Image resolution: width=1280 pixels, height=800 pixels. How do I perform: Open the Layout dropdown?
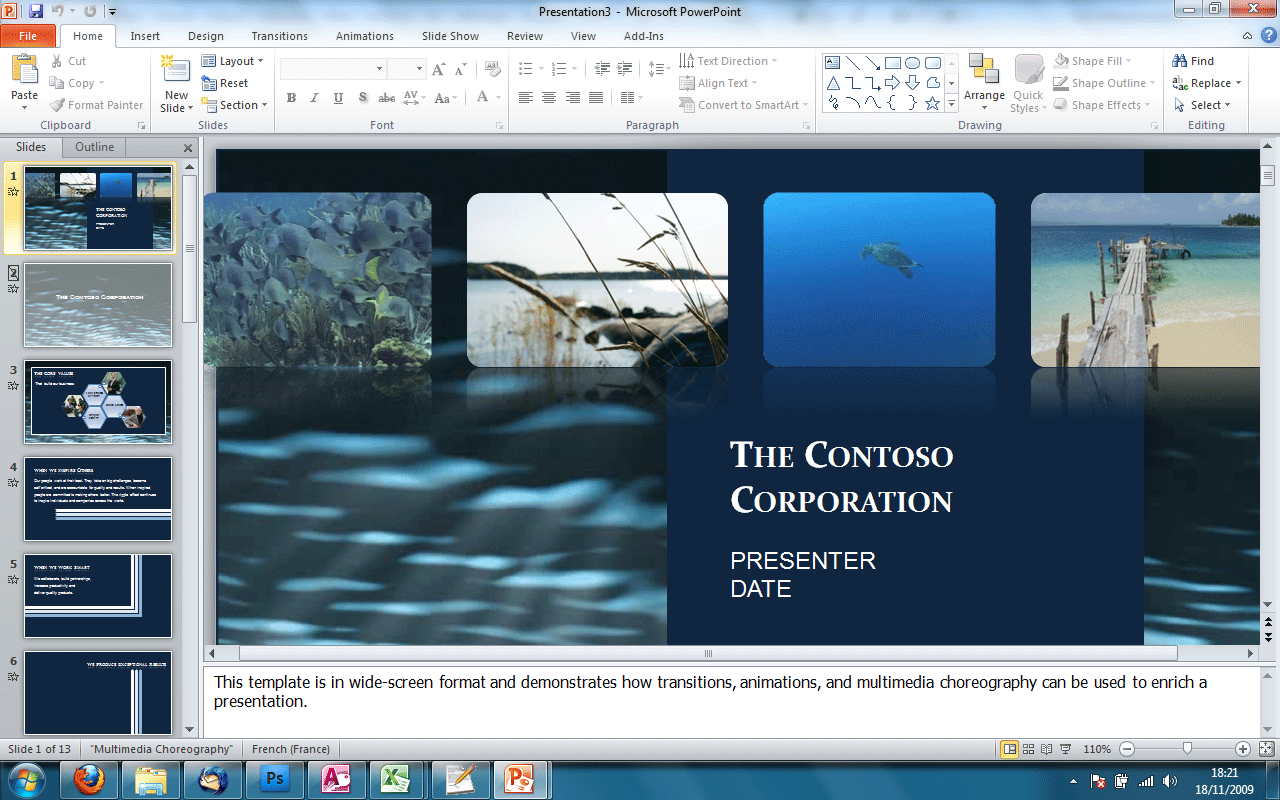pyautogui.click(x=233, y=61)
